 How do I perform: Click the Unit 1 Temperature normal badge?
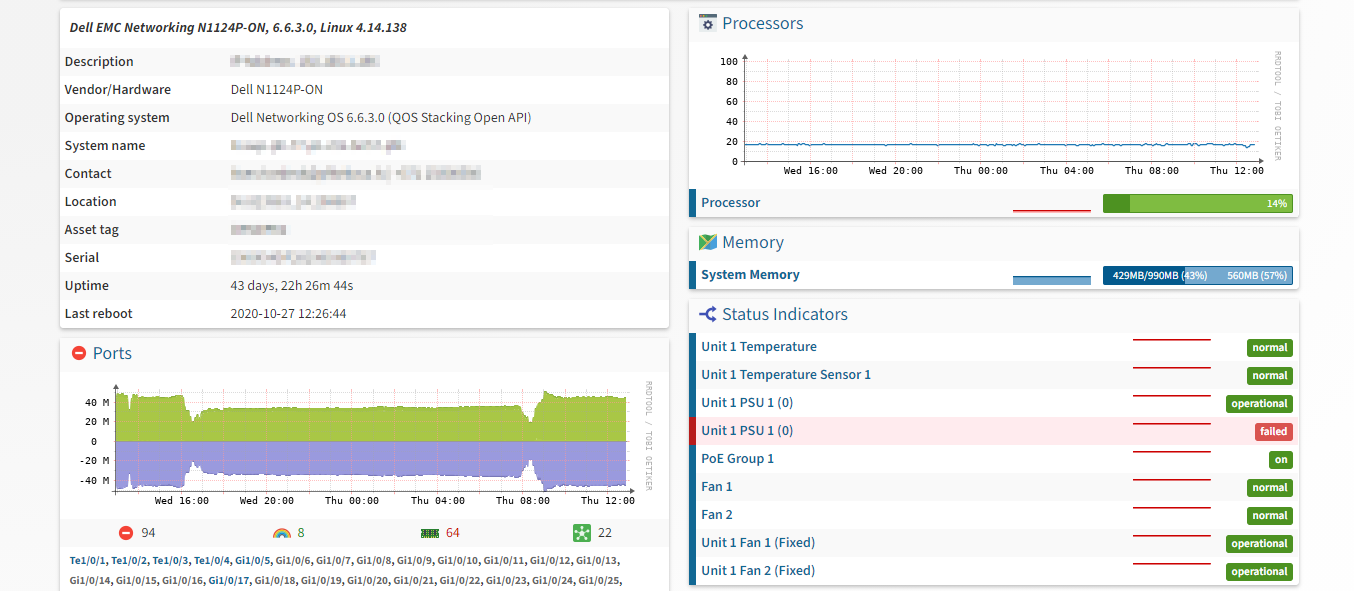click(1269, 348)
